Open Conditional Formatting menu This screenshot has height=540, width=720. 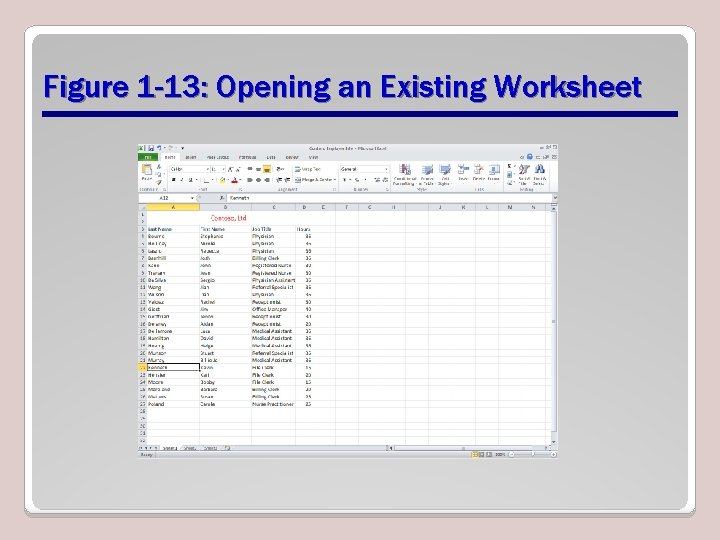(x=405, y=174)
